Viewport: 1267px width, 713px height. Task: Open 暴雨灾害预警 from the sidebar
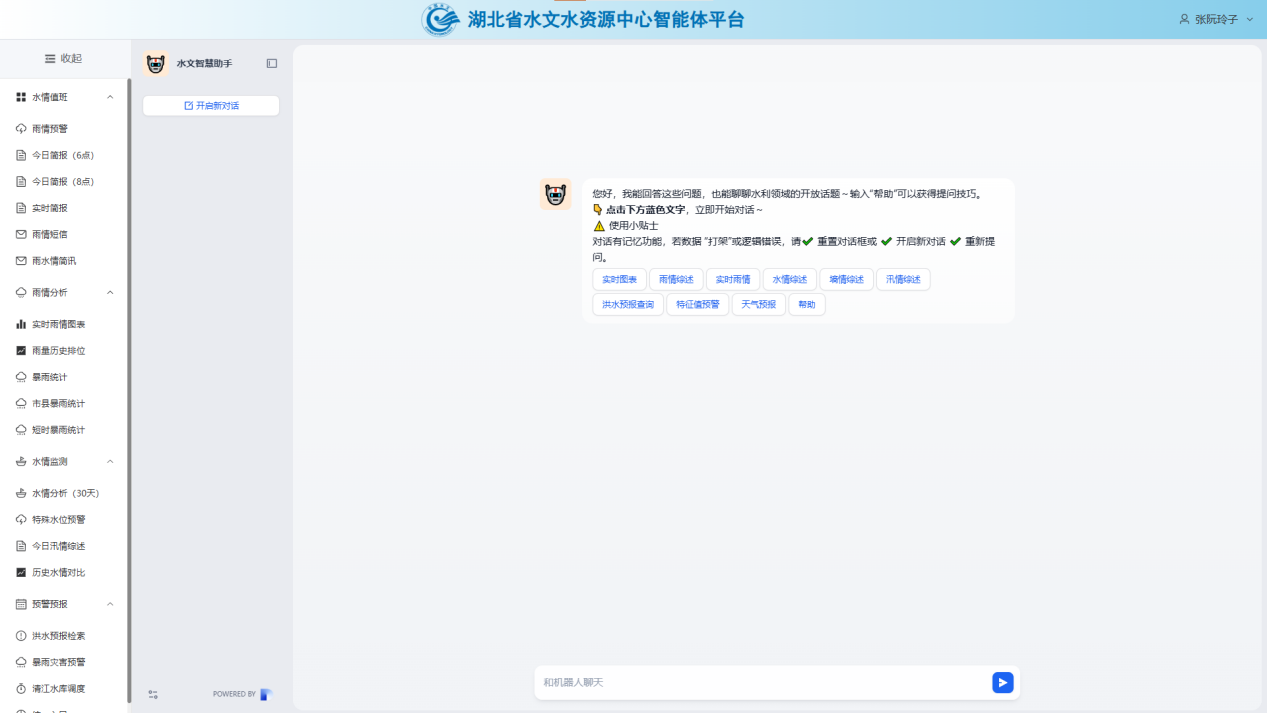point(60,661)
